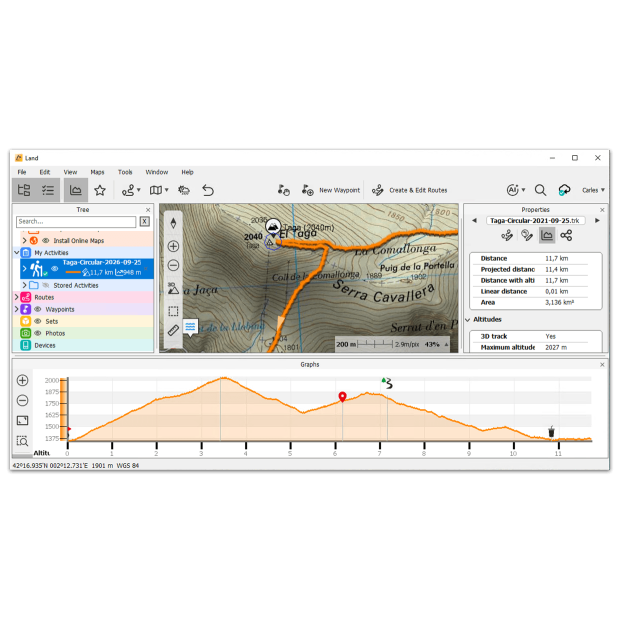This screenshot has width=620, height=620.
Task: Zoom out on the altitude graph
Action: click(23, 400)
